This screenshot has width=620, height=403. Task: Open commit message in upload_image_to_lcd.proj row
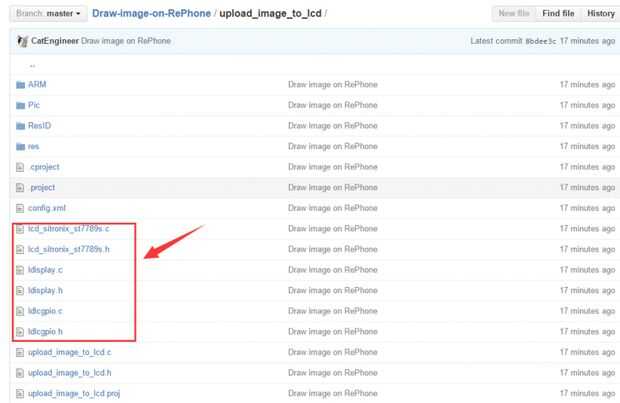pyautogui.click(x=333, y=393)
